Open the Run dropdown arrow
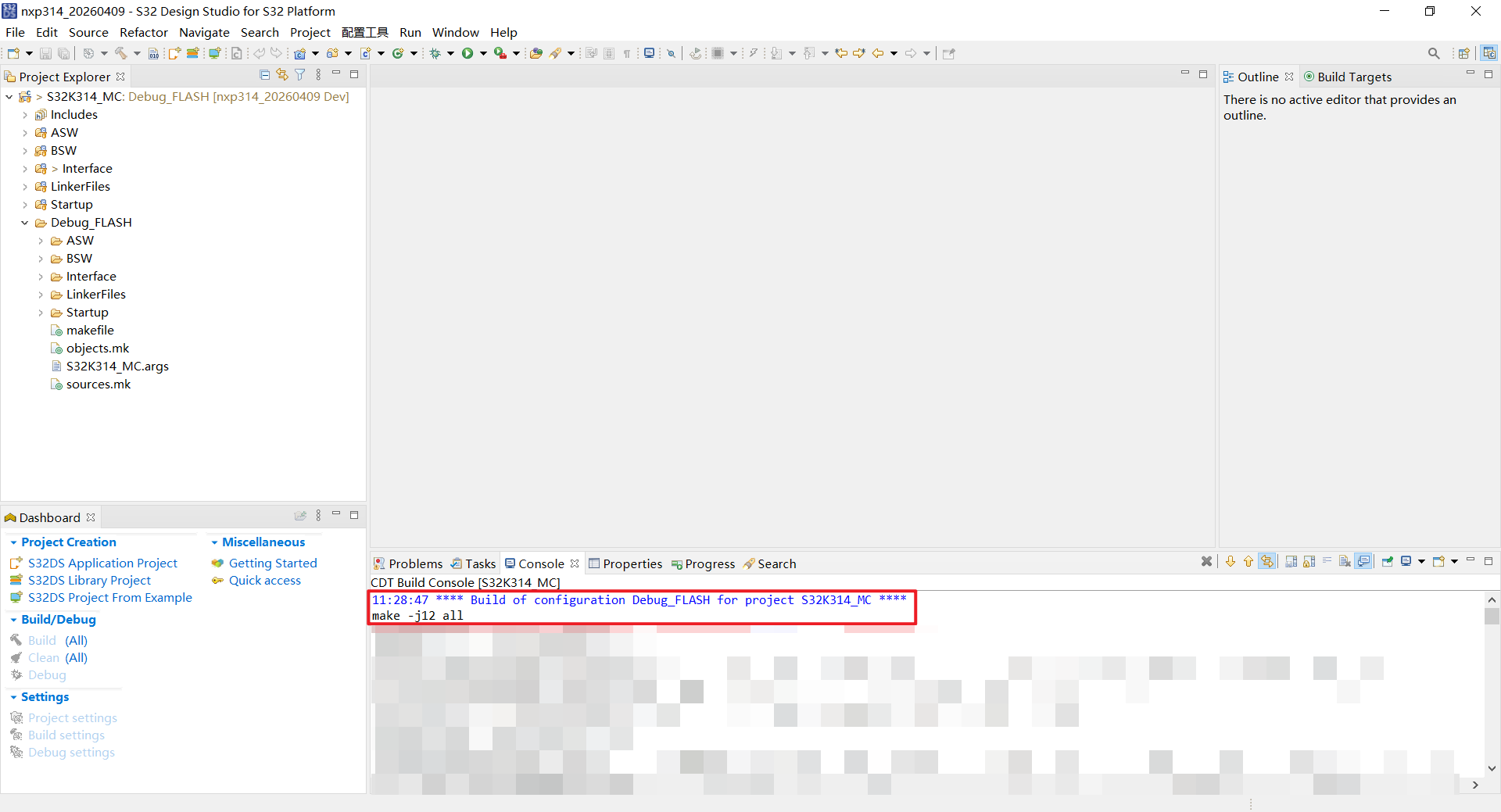1501x812 pixels. pos(483,53)
